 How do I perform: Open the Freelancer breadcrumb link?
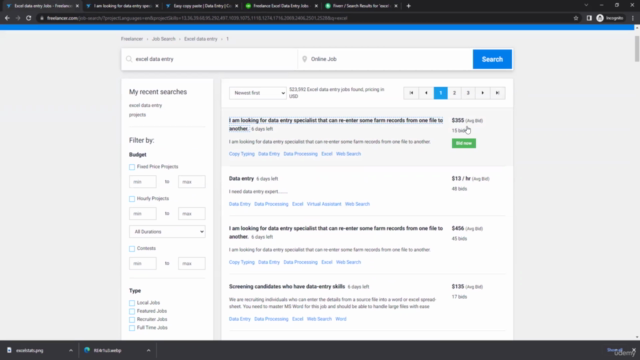point(132,39)
